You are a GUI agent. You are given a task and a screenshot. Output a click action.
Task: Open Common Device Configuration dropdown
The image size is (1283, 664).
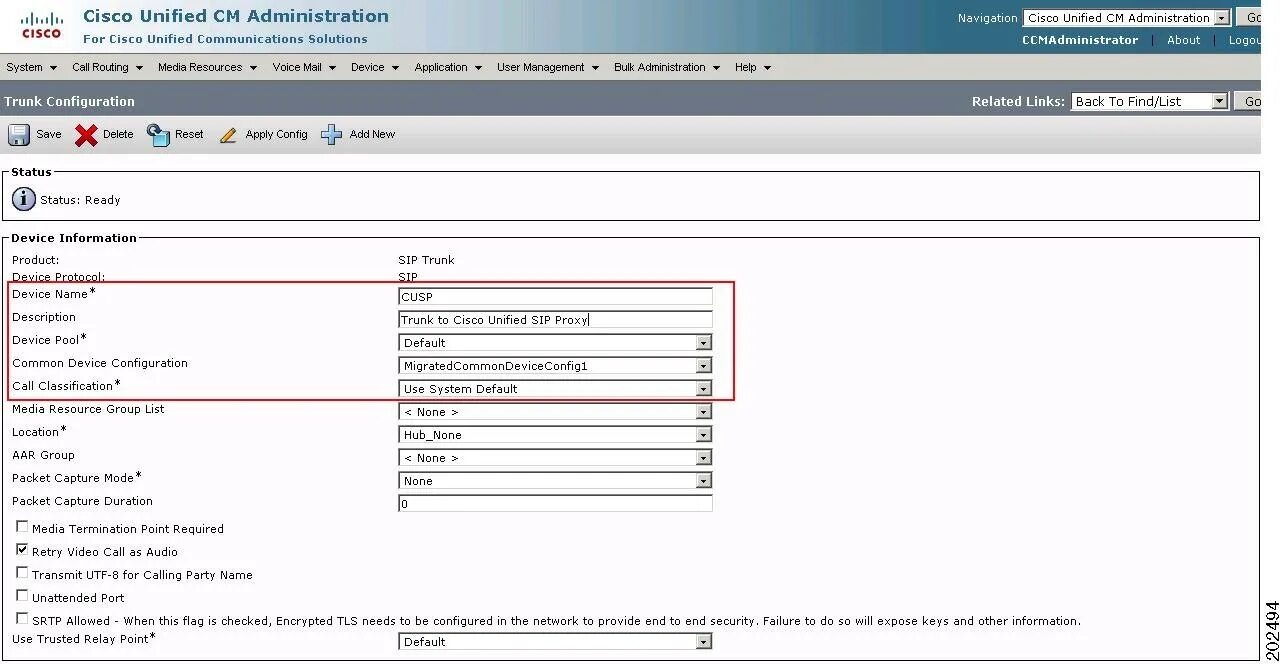[x=555, y=365]
